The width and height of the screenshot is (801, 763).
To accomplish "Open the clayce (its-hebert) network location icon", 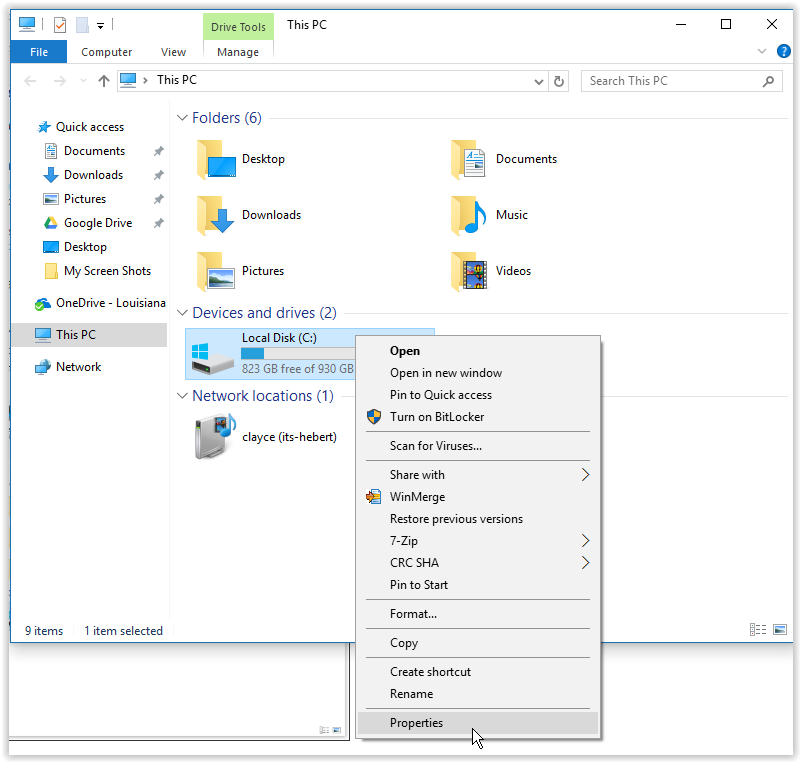I will point(215,437).
